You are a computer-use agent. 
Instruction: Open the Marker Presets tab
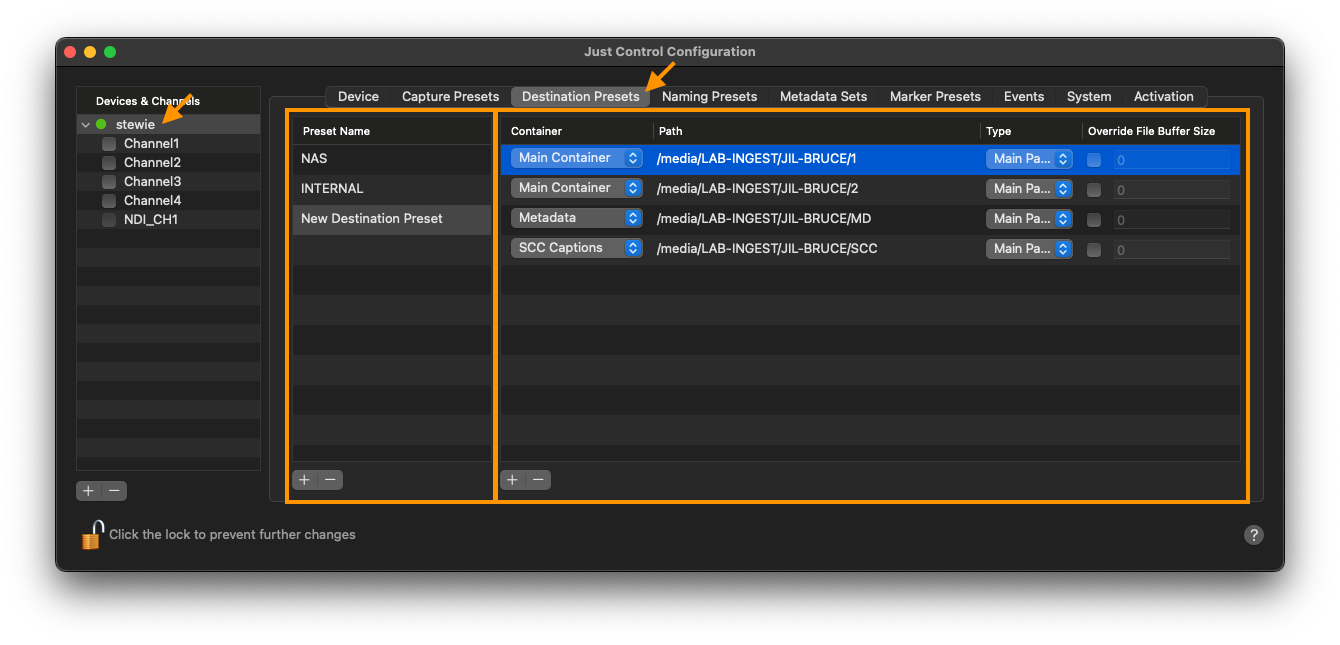935,97
